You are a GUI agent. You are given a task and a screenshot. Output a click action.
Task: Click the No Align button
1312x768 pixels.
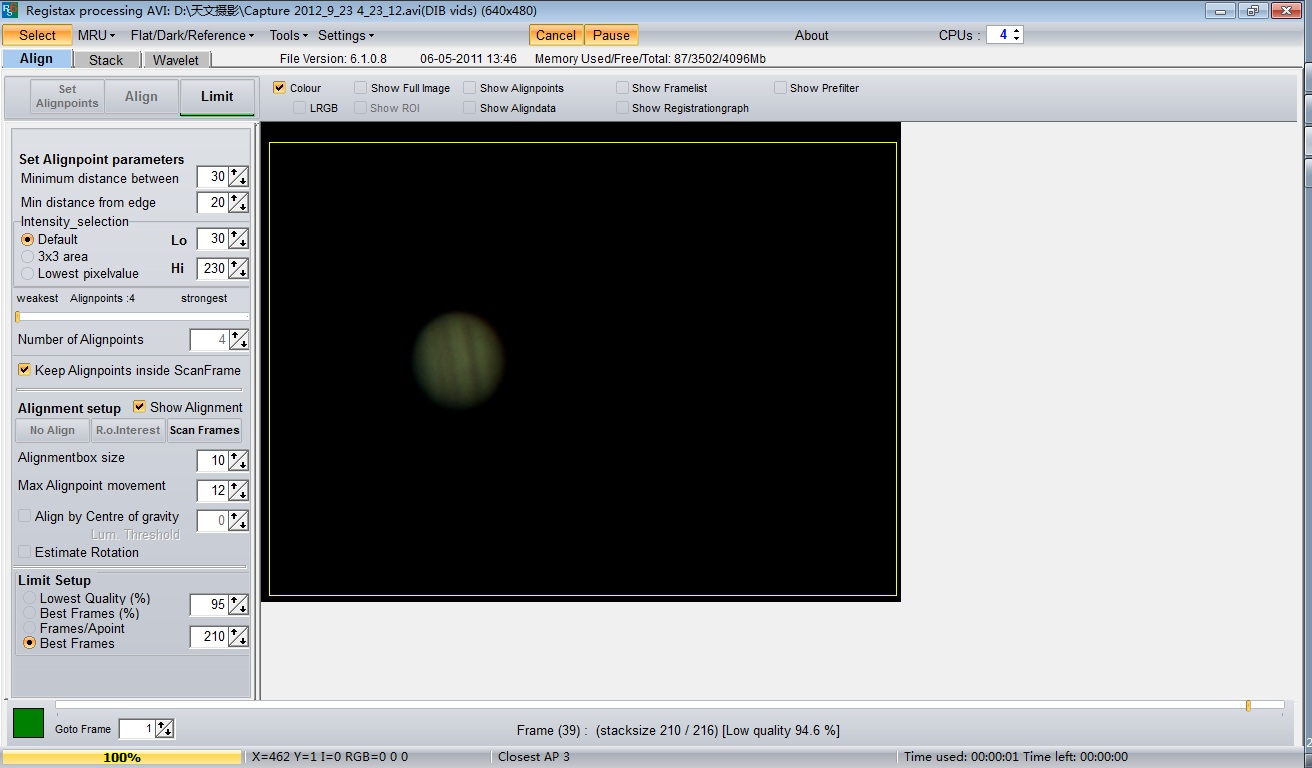coord(52,430)
